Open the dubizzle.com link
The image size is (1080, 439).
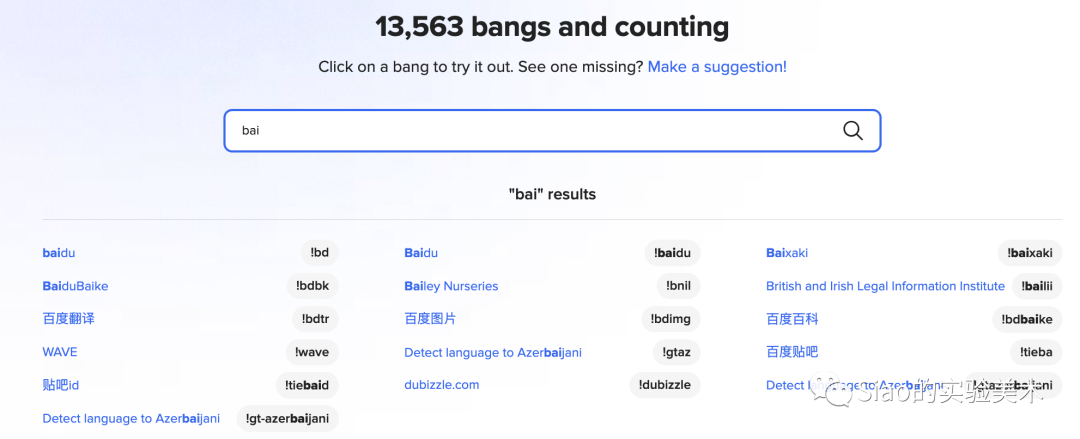pyautogui.click(x=442, y=385)
